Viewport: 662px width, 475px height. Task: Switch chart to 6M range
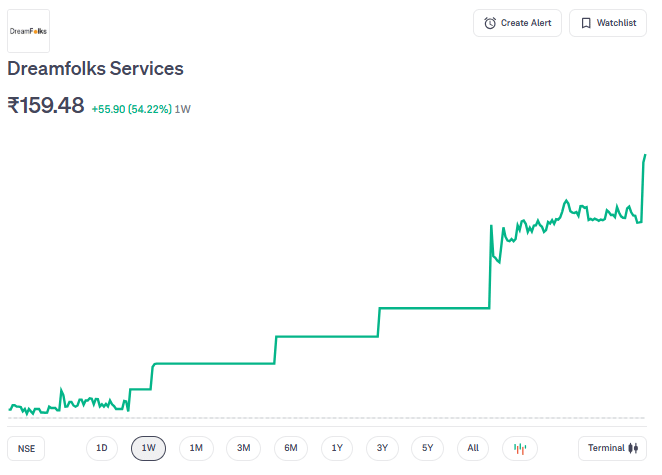coord(290,448)
